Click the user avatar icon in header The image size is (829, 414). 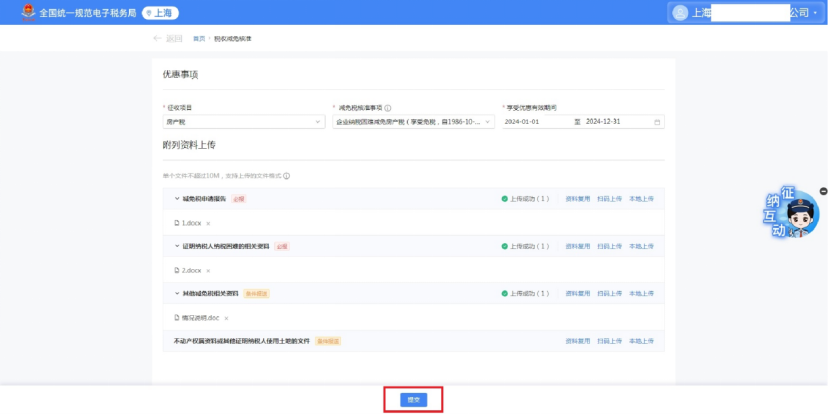click(680, 13)
